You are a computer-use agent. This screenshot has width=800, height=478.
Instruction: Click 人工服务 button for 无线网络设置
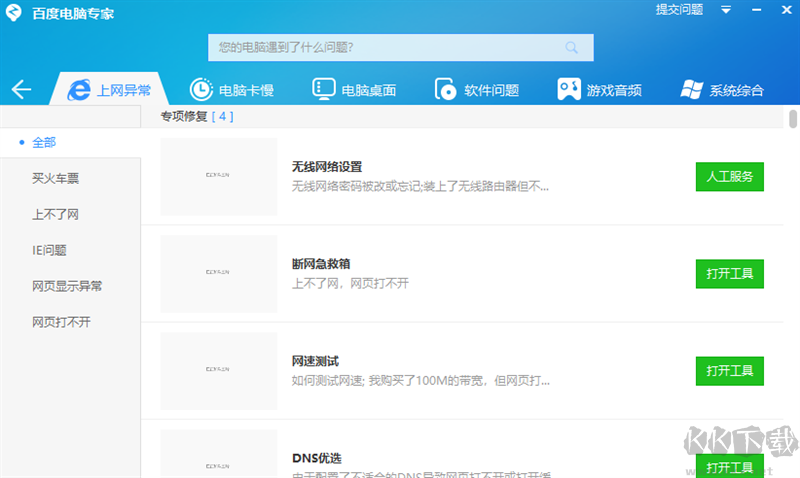(729, 177)
